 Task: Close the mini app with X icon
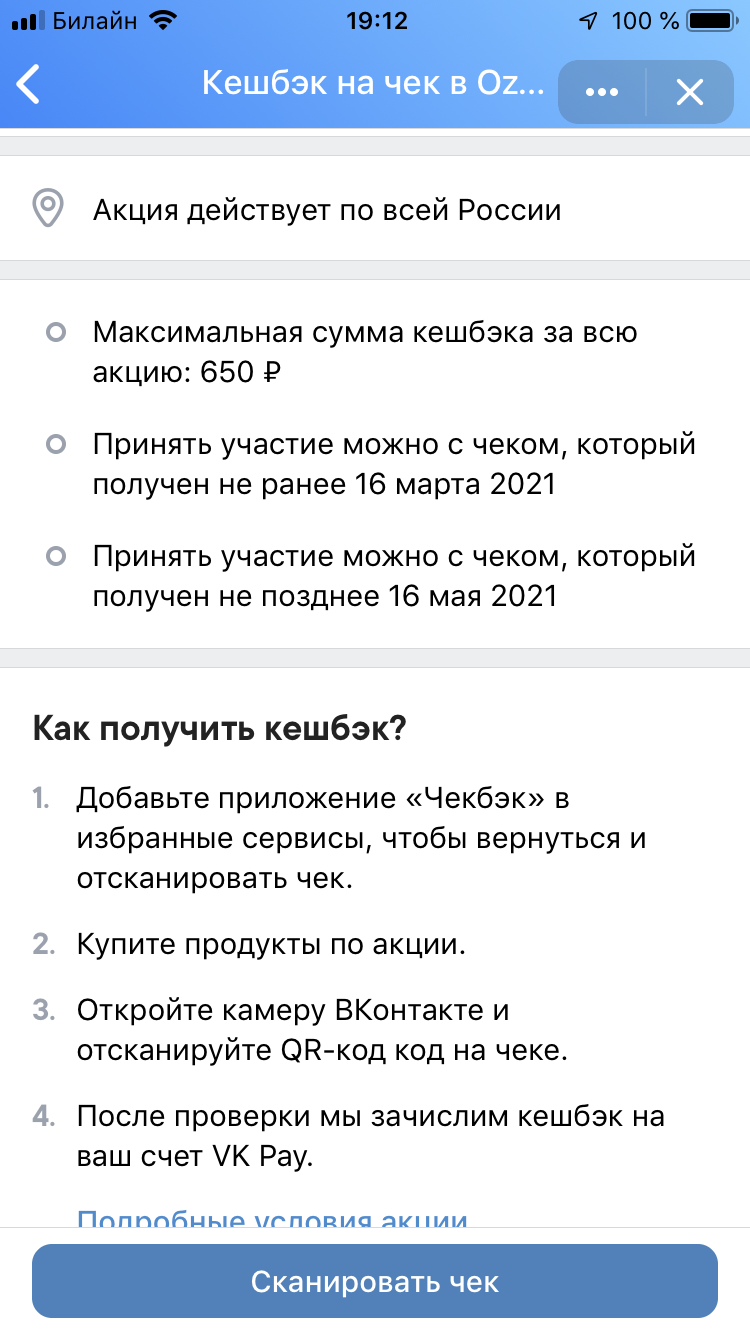click(690, 92)
